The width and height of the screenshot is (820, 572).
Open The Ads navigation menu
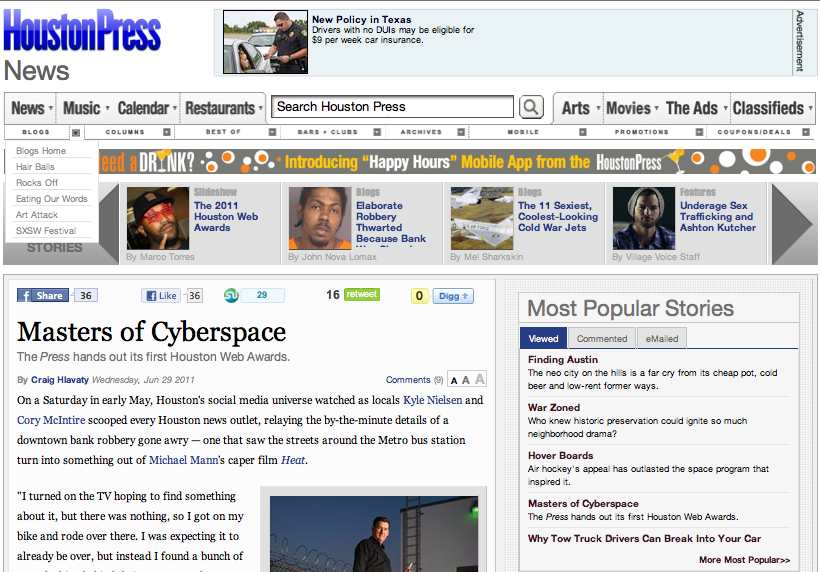pos(696,108)
